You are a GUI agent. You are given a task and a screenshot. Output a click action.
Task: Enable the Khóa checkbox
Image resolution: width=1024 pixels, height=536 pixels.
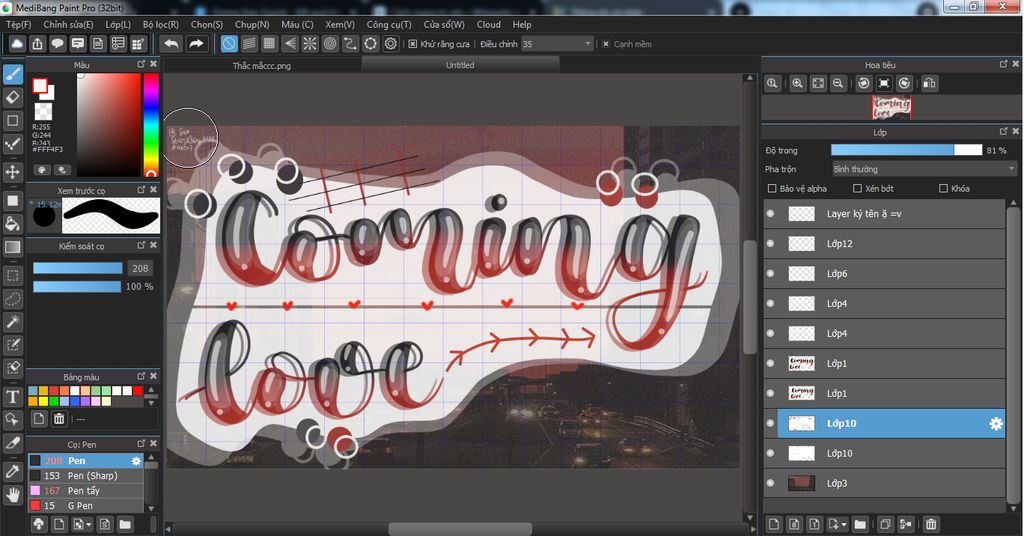(943, 188)
